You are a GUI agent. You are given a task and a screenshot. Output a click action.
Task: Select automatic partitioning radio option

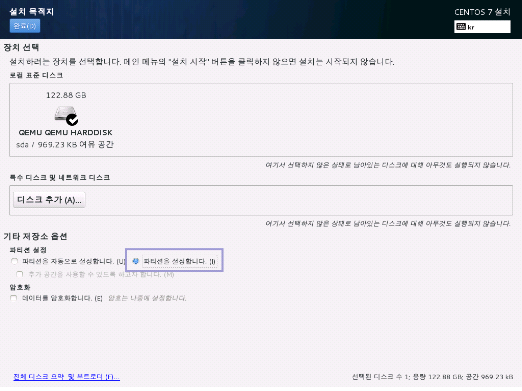coord(14,261)
